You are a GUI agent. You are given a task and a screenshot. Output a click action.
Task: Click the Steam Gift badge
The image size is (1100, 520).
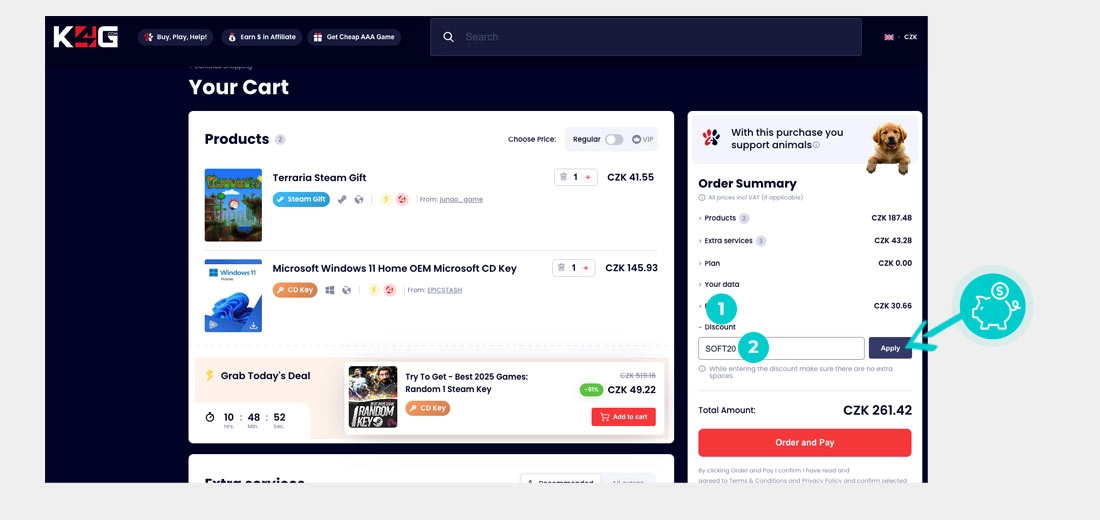pos(301,199)
